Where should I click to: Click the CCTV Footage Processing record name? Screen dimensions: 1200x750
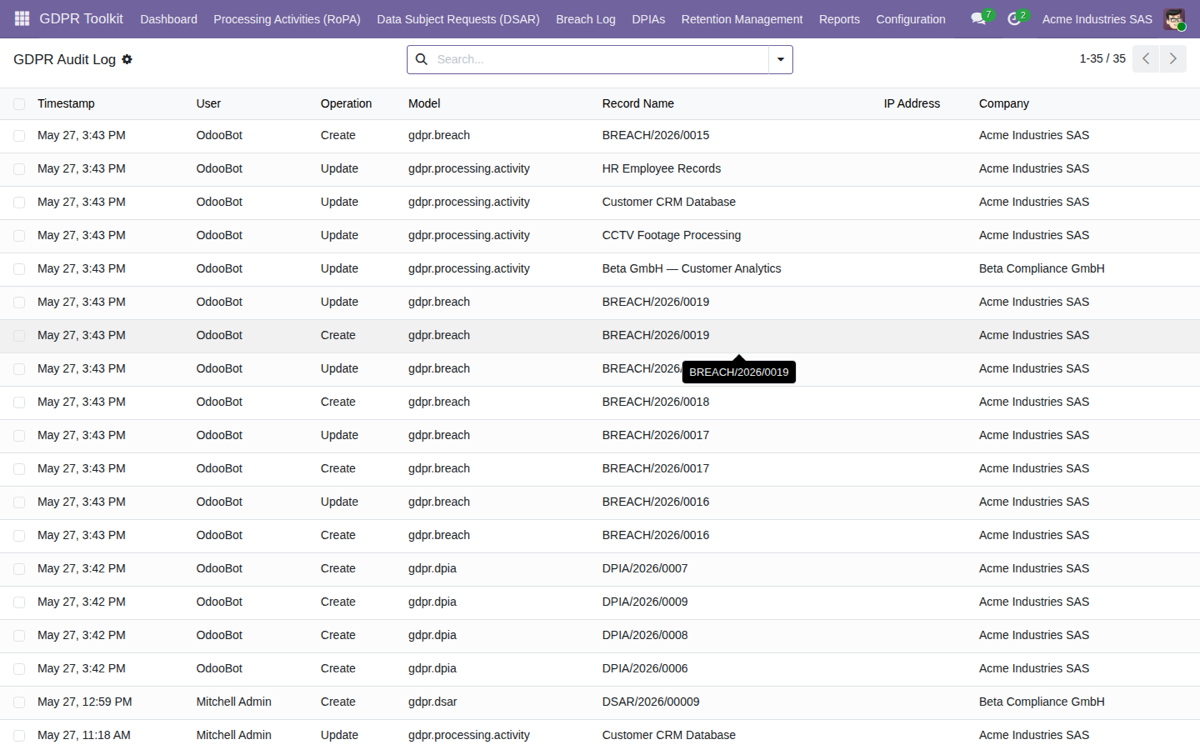tap(671, 235)
